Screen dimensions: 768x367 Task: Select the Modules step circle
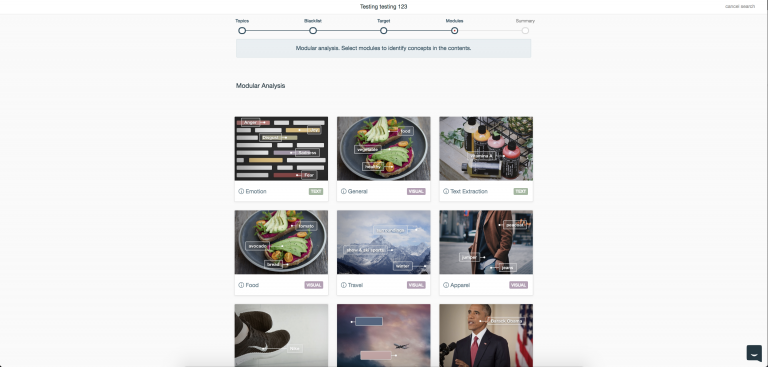(455, 30)
